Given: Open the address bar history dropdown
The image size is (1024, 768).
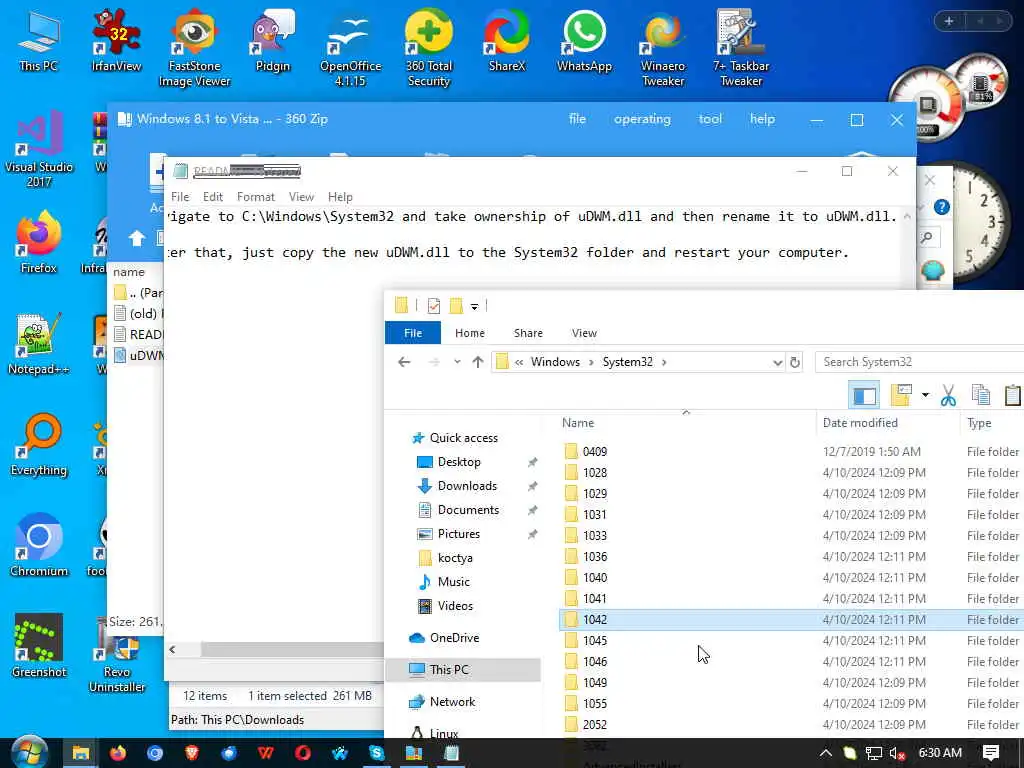Looking at the screenshot, I should pyautogui.click(x=777, y=362).
